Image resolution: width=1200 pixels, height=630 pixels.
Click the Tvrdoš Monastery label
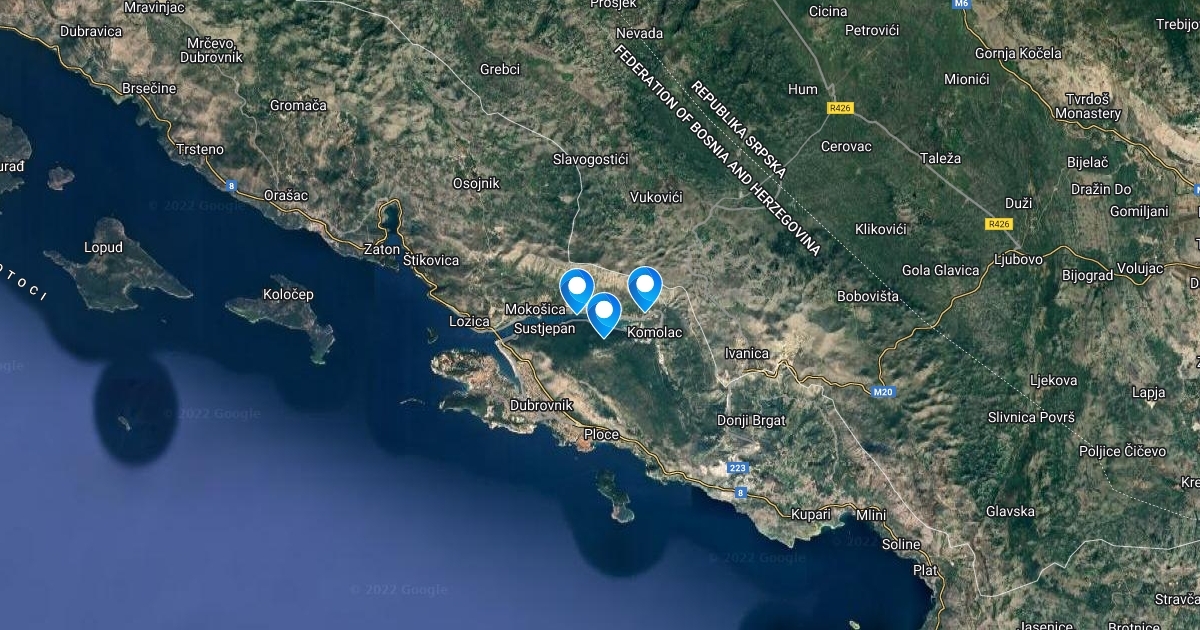point(1092,106)
